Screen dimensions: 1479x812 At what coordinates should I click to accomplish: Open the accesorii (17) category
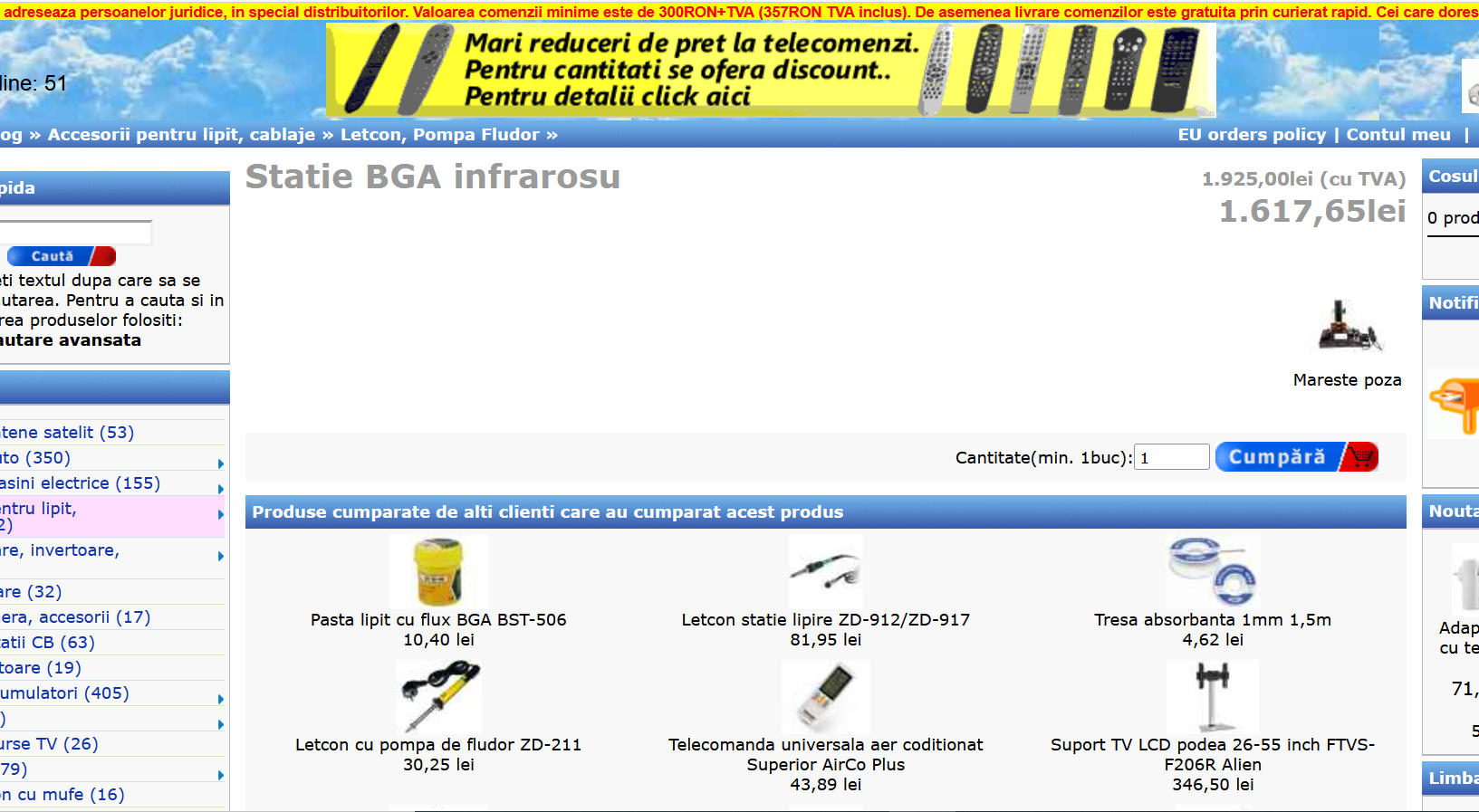pyautogui.click(x=75, y=617)
